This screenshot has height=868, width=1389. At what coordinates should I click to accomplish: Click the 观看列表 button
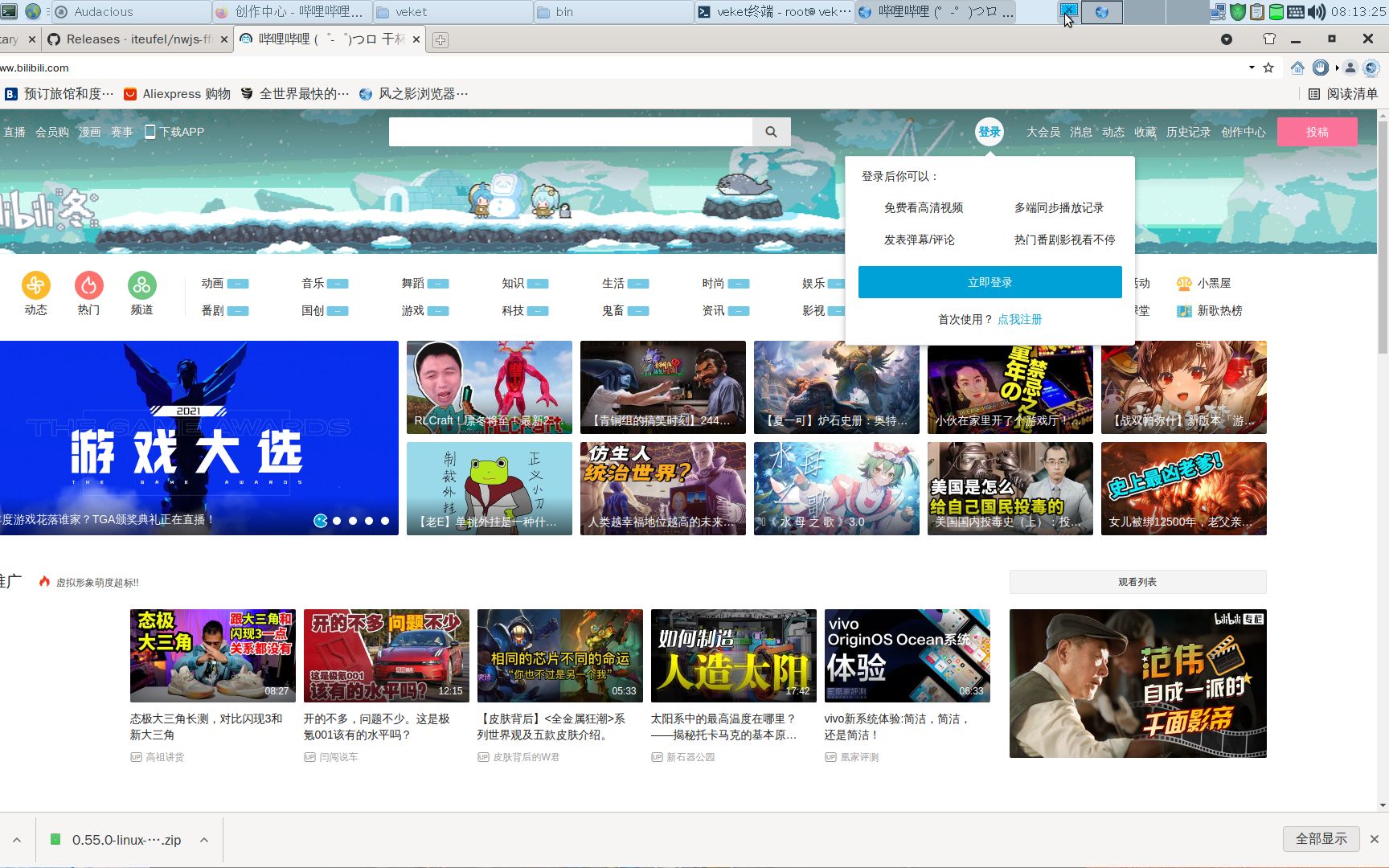[x=1137, y=582]
